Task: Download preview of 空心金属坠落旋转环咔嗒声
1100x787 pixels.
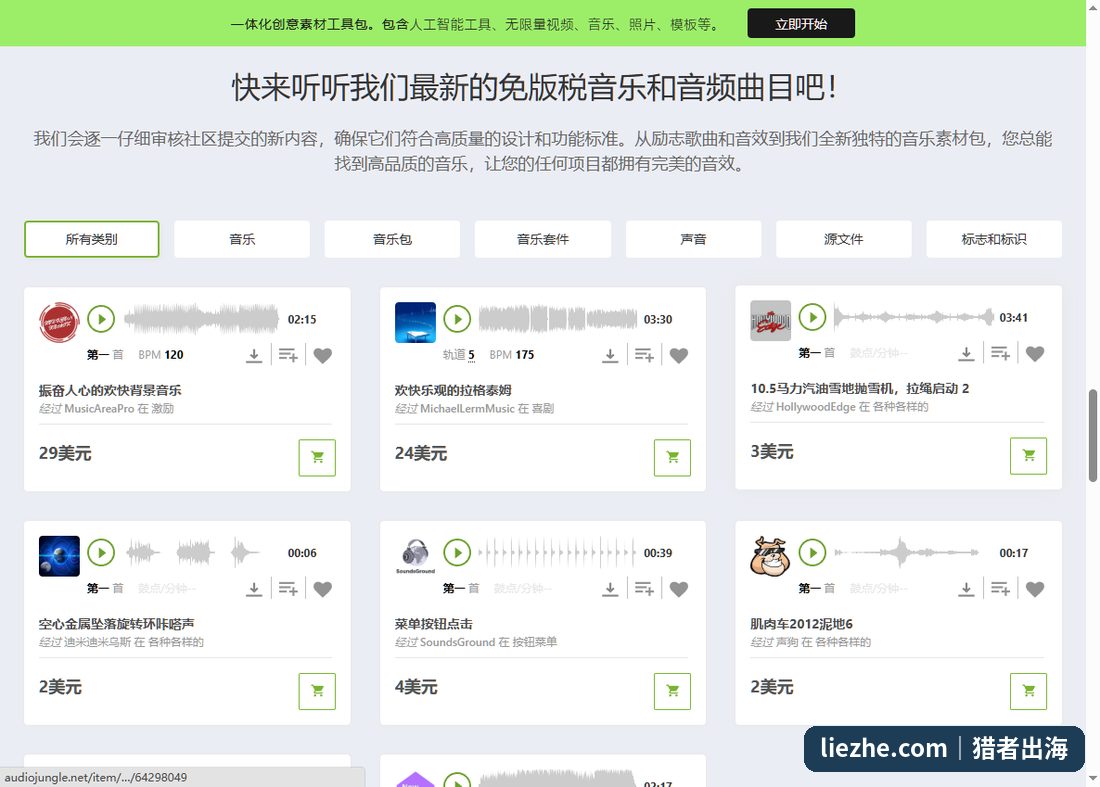Action: 254,589
